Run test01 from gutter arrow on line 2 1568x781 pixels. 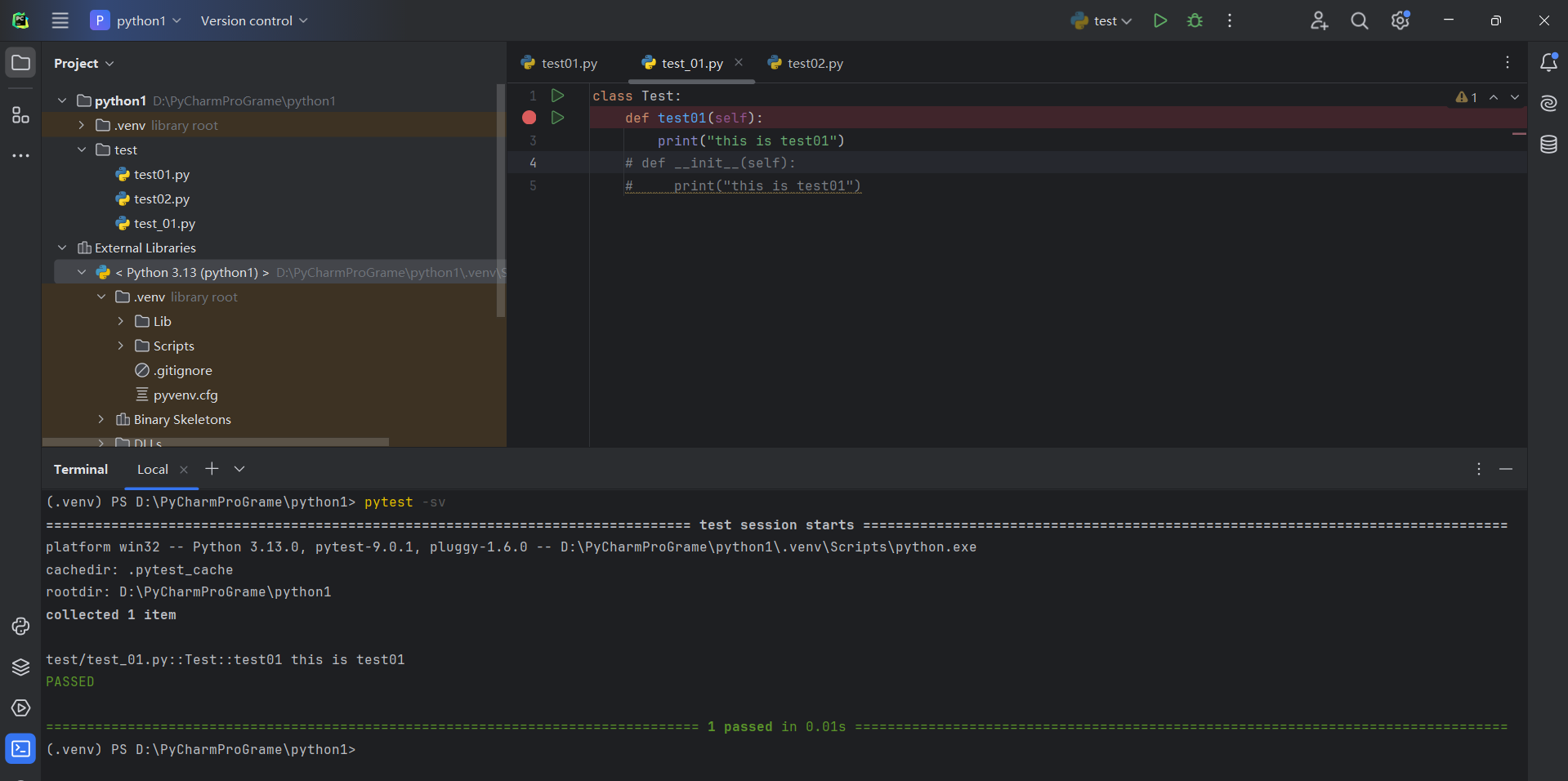558,118
